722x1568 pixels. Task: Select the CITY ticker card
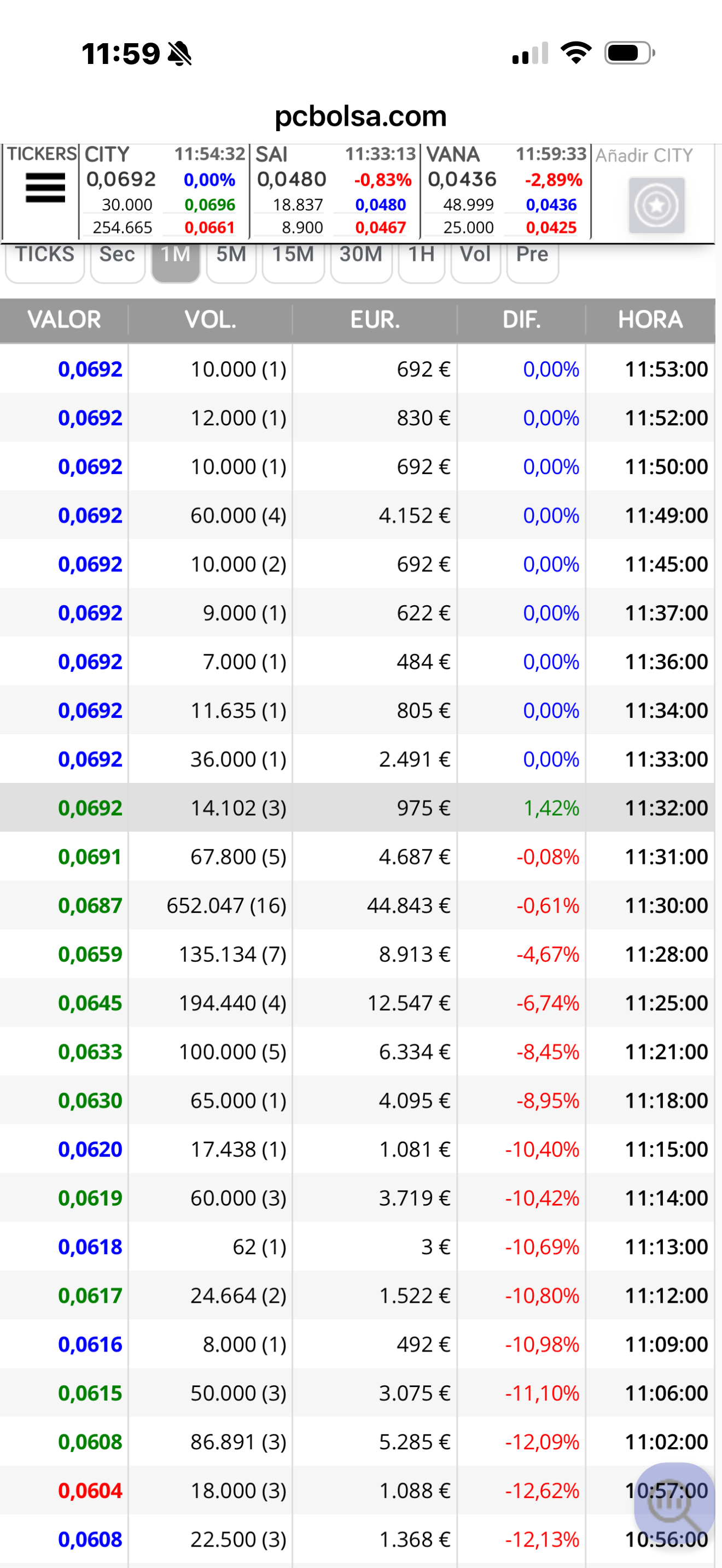(x=165, y=191)
